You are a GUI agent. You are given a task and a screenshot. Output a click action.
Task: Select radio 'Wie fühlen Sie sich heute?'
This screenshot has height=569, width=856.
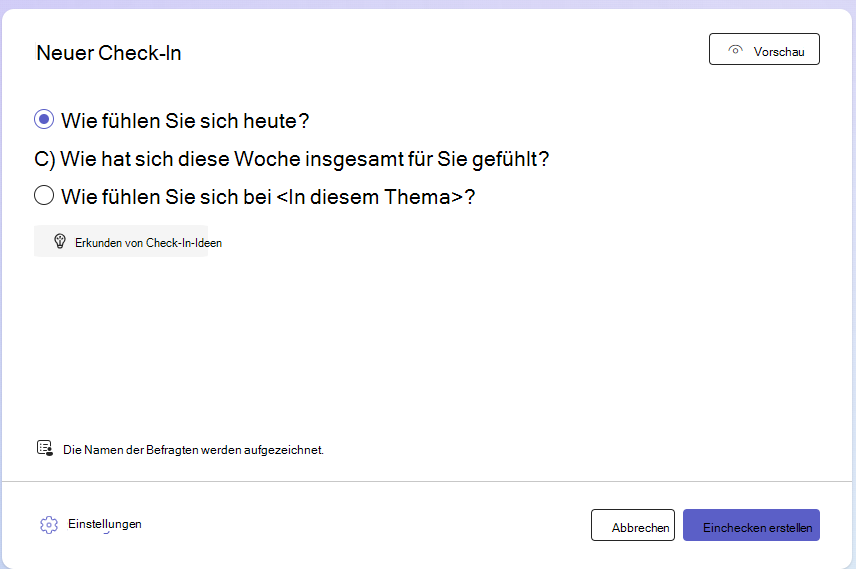[44, 119]
